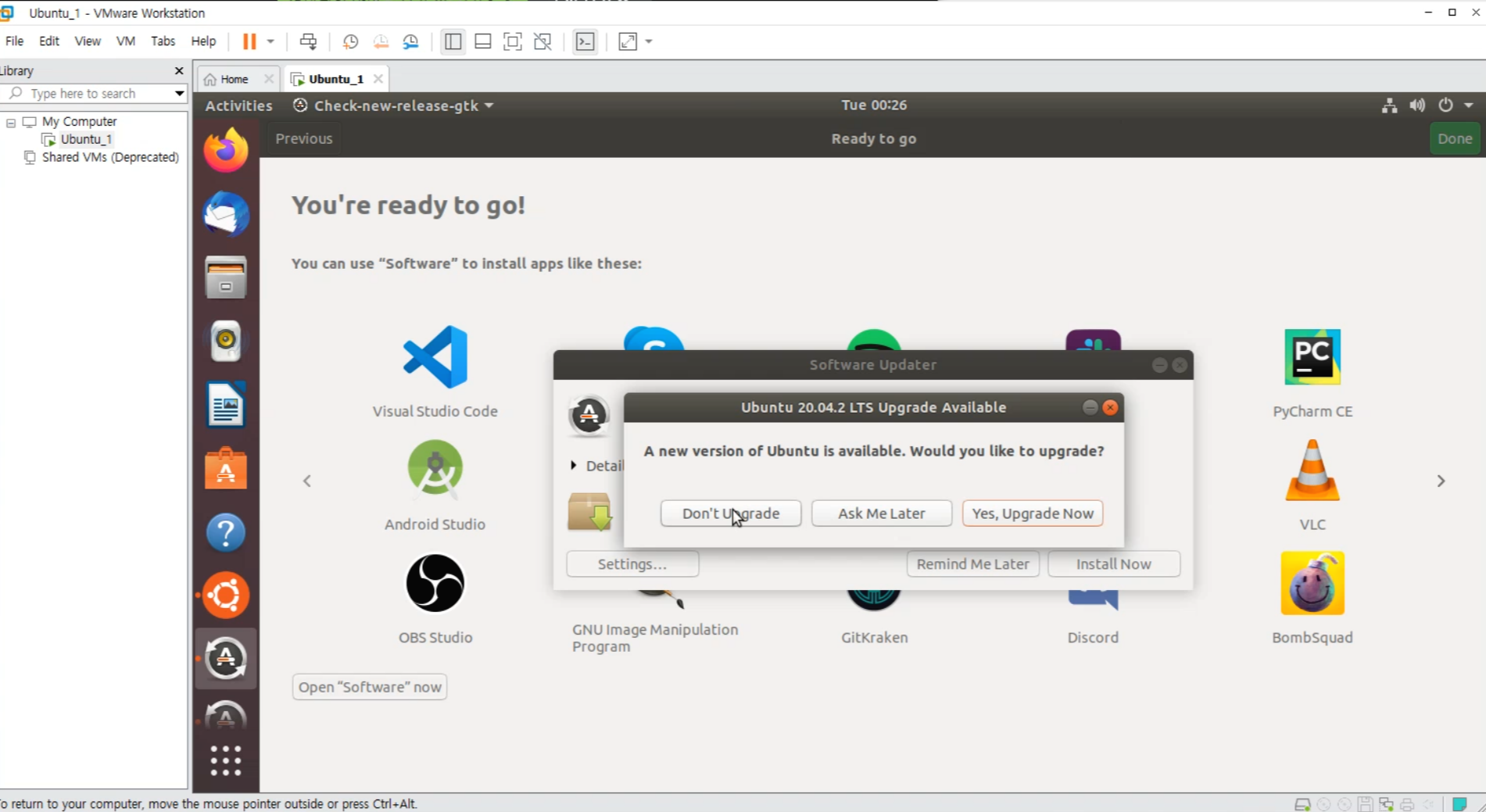Open the library search dropdown arrow

pyautogui.click(x=179, y=93)
